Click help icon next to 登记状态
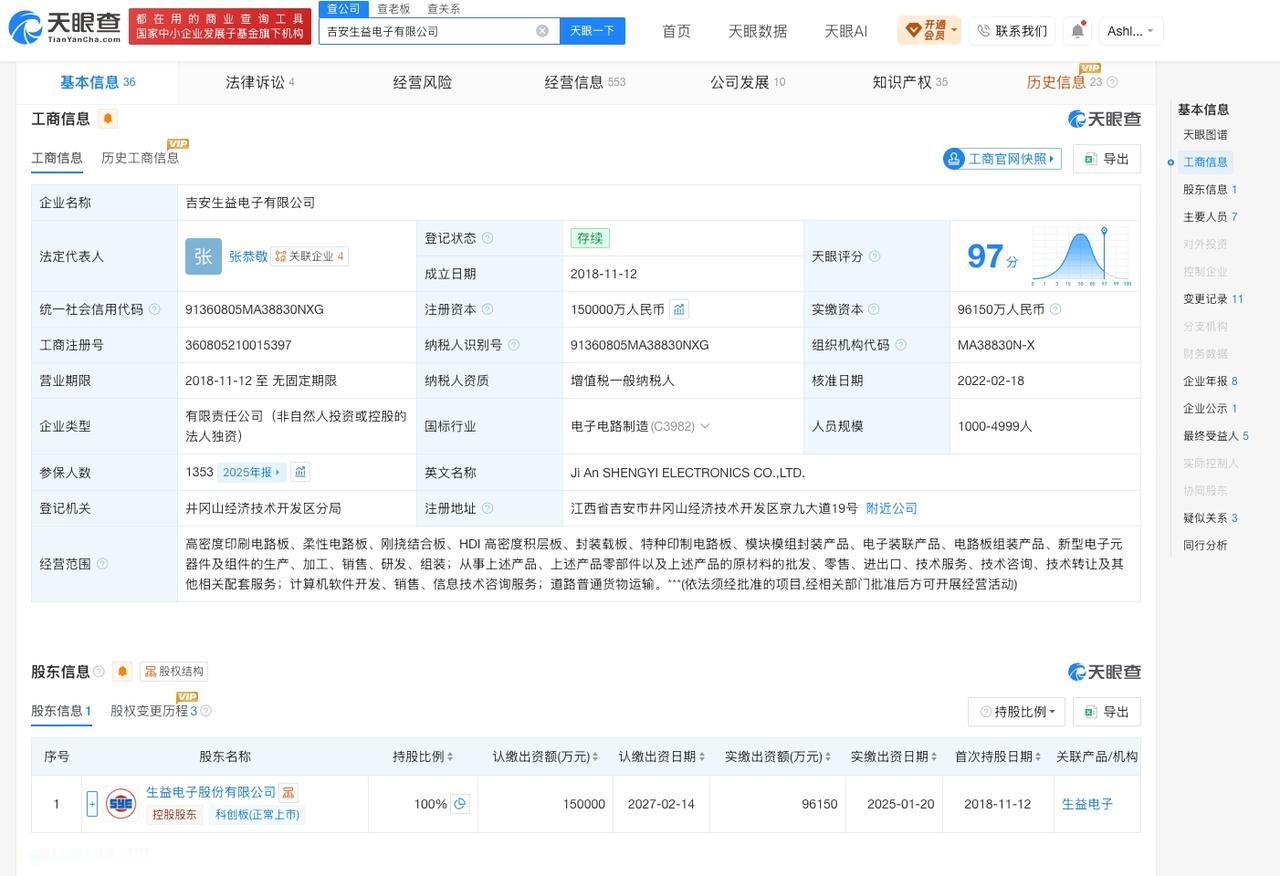The image size is (1280, 876). (487, 238)
